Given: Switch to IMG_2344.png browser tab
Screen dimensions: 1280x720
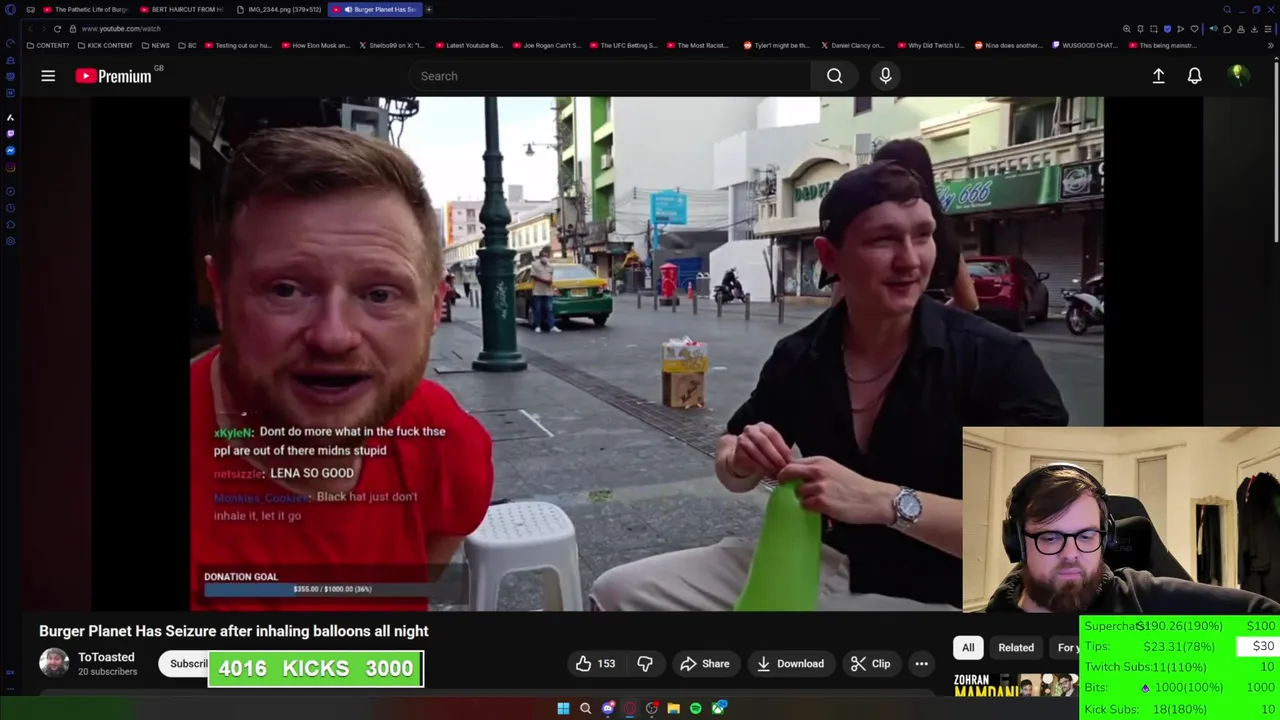Looking at the screenshot, I should [x=279, y=9].
